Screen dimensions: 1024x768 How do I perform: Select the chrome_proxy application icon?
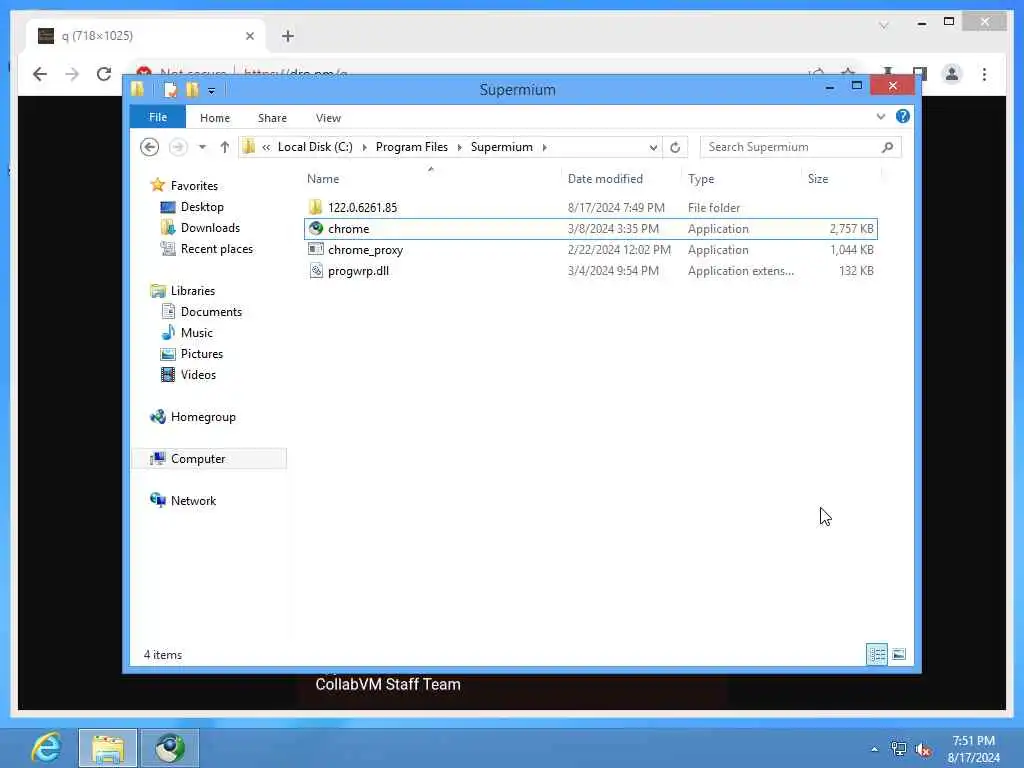(316, 249)
